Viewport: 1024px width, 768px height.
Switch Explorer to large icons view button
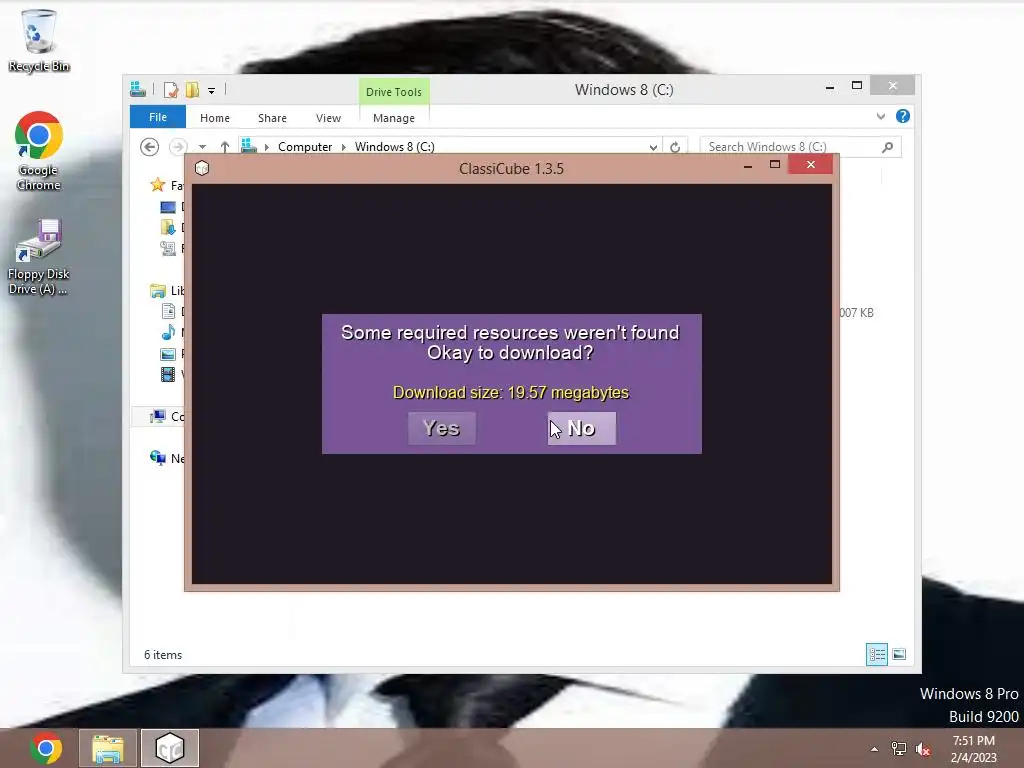[899, 654]
